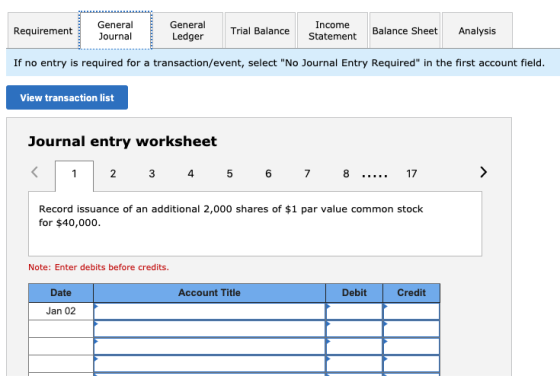Go to the Income Statement tab
Image resolution: width=560 pixels, height=379 pixels.
(x=332, y=31)
